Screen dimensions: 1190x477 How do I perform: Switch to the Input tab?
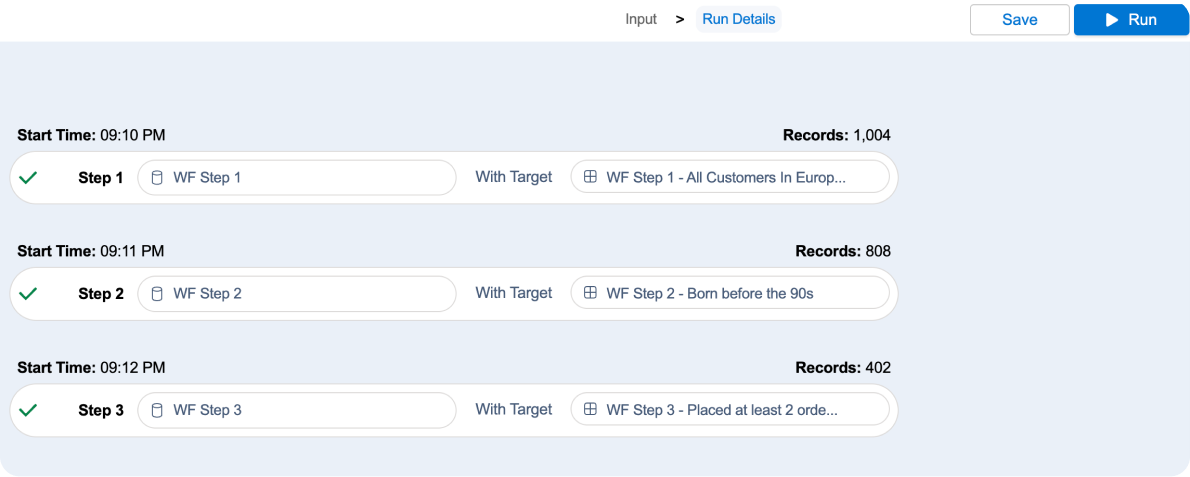[x=641, y=19]
